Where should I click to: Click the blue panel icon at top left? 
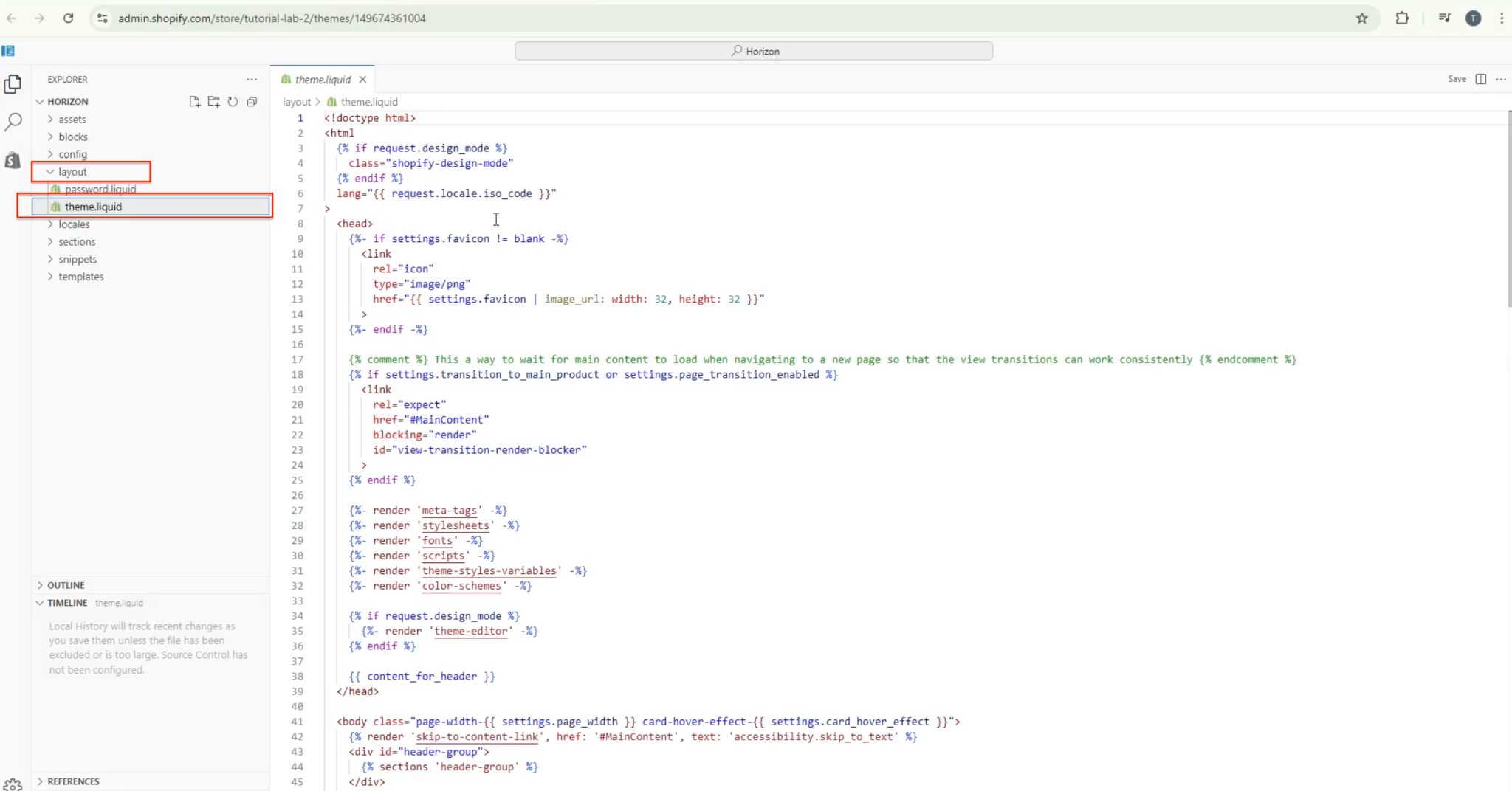tap(8, 51)
